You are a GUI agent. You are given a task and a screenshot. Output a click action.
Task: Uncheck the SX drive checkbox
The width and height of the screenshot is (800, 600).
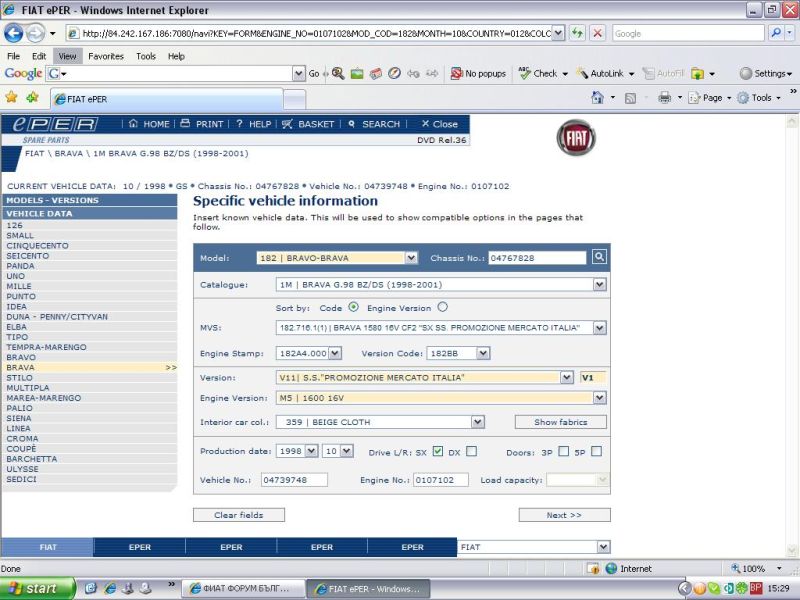(437, 451)
